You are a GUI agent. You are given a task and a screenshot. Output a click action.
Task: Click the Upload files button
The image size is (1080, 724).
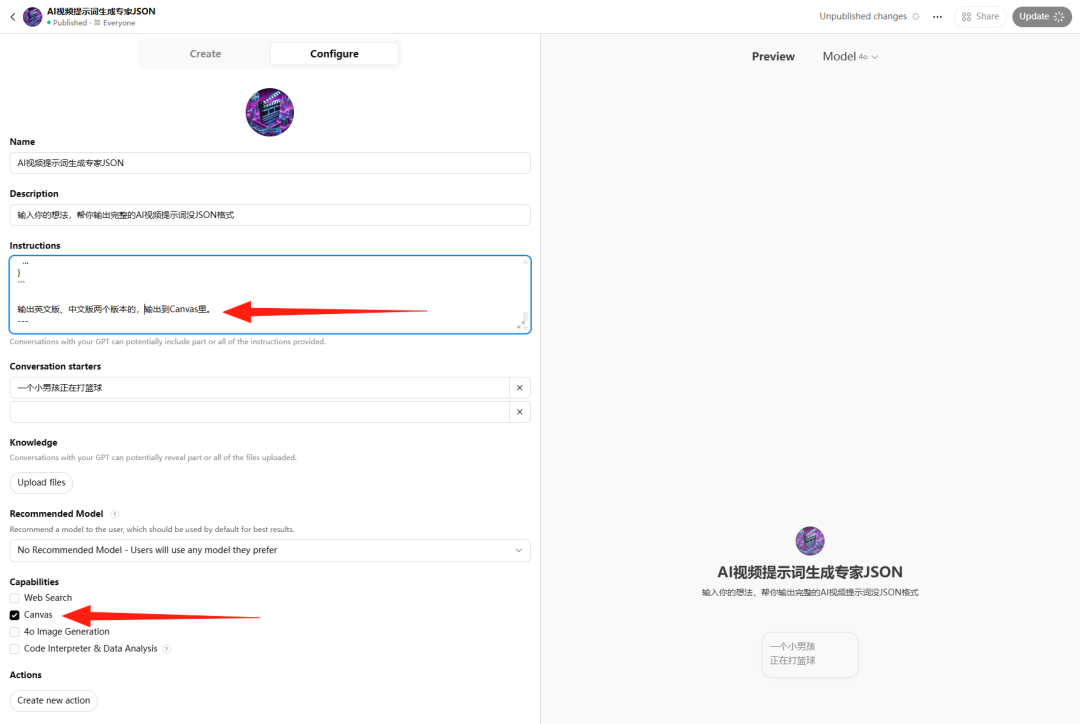point(41,483)
